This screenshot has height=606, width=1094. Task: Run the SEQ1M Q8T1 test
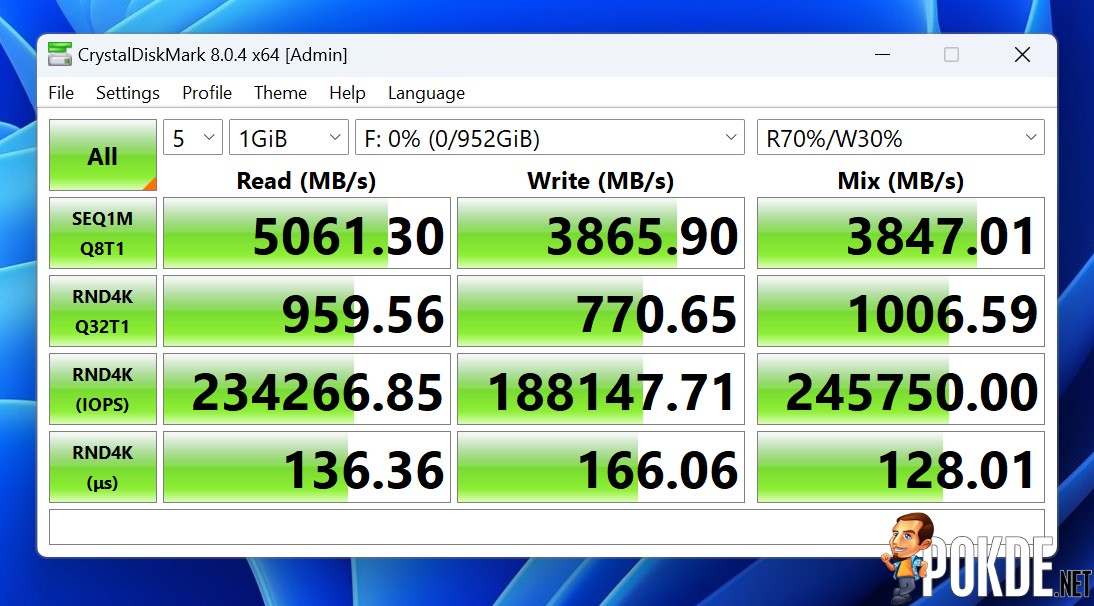pyautogui.click(x=103, y=233)
